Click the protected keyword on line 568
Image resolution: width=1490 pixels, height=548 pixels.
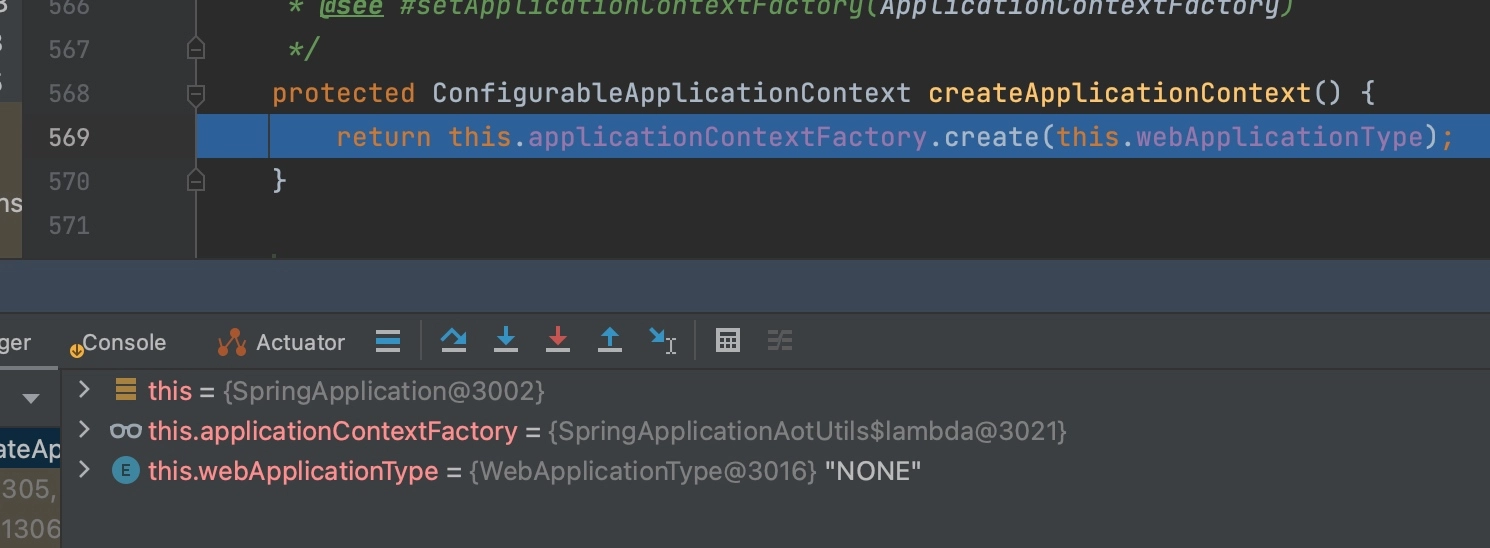pos(343,94)
